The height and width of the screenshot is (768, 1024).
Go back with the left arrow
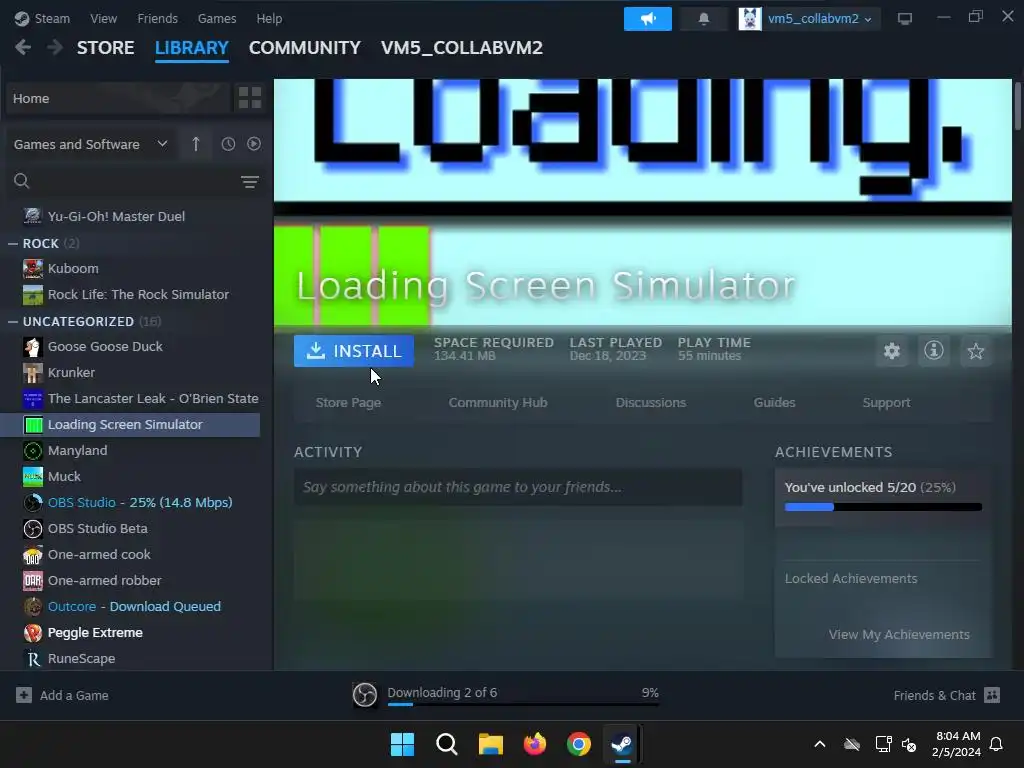(23, 48)
